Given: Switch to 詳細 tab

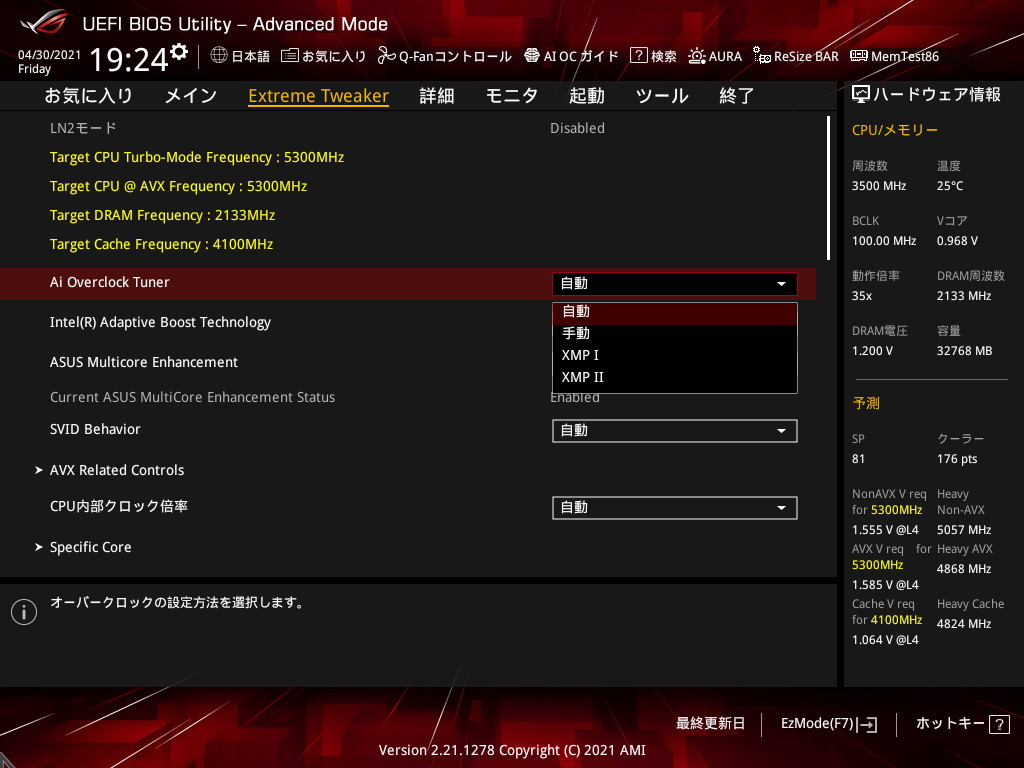Looking at the screenshot, I should pyautogui.click(x=437, y=96).
